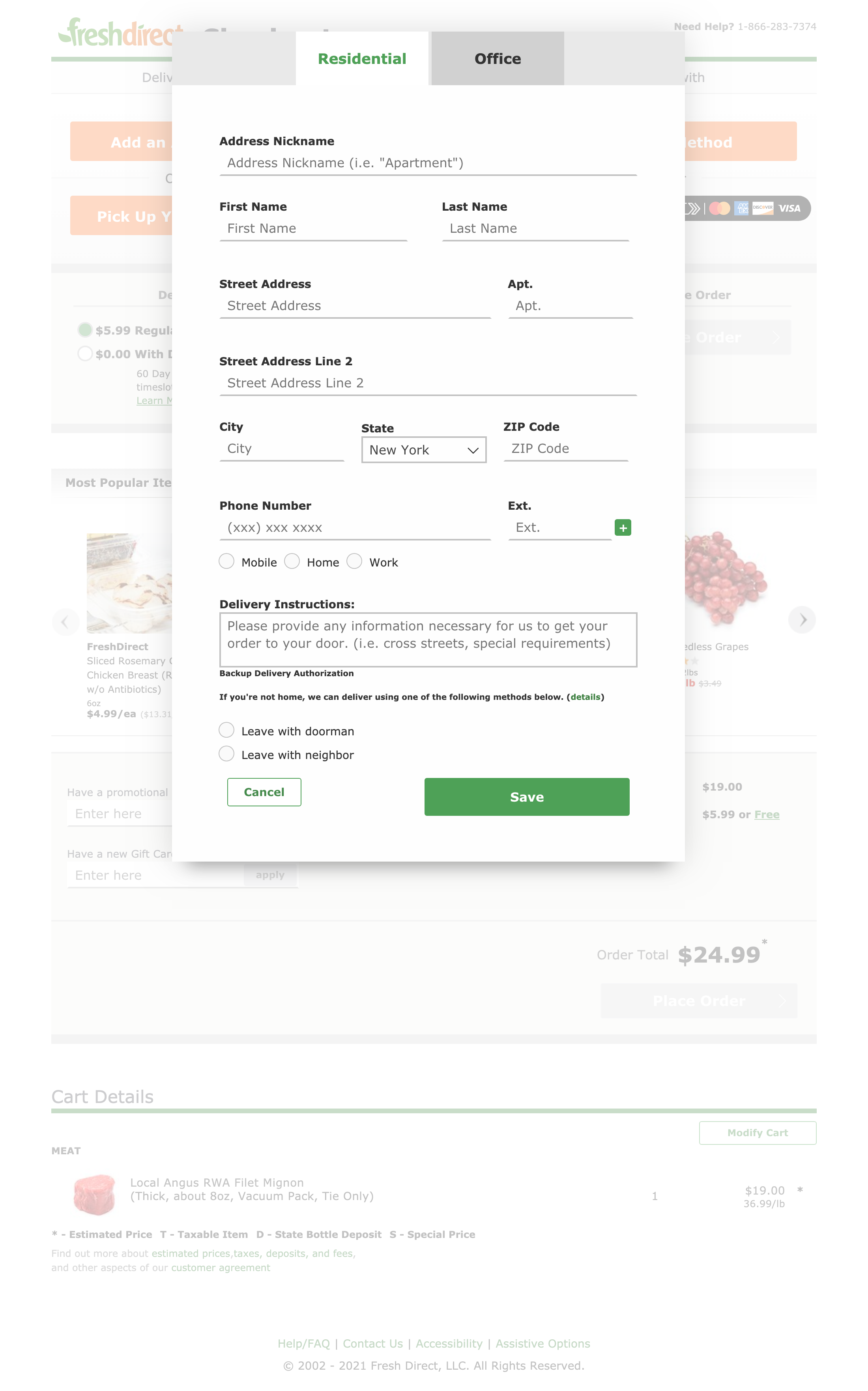Select Mobile as the phone type

pyautogui.click(x=226, y=561)
